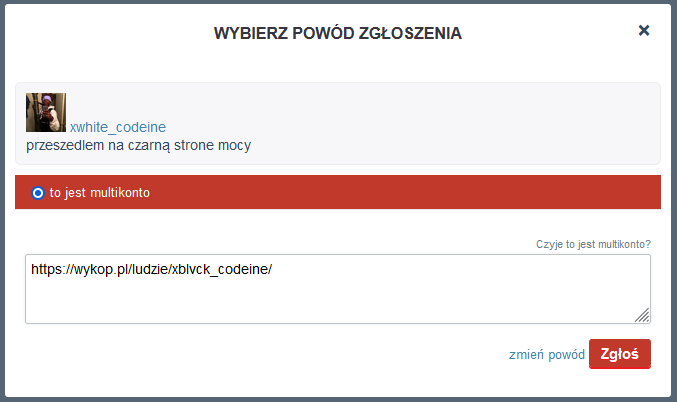Grab the text area resize handle
This screenshot has width=677, height=402.
pyautogui.click(x=642, y=315)
